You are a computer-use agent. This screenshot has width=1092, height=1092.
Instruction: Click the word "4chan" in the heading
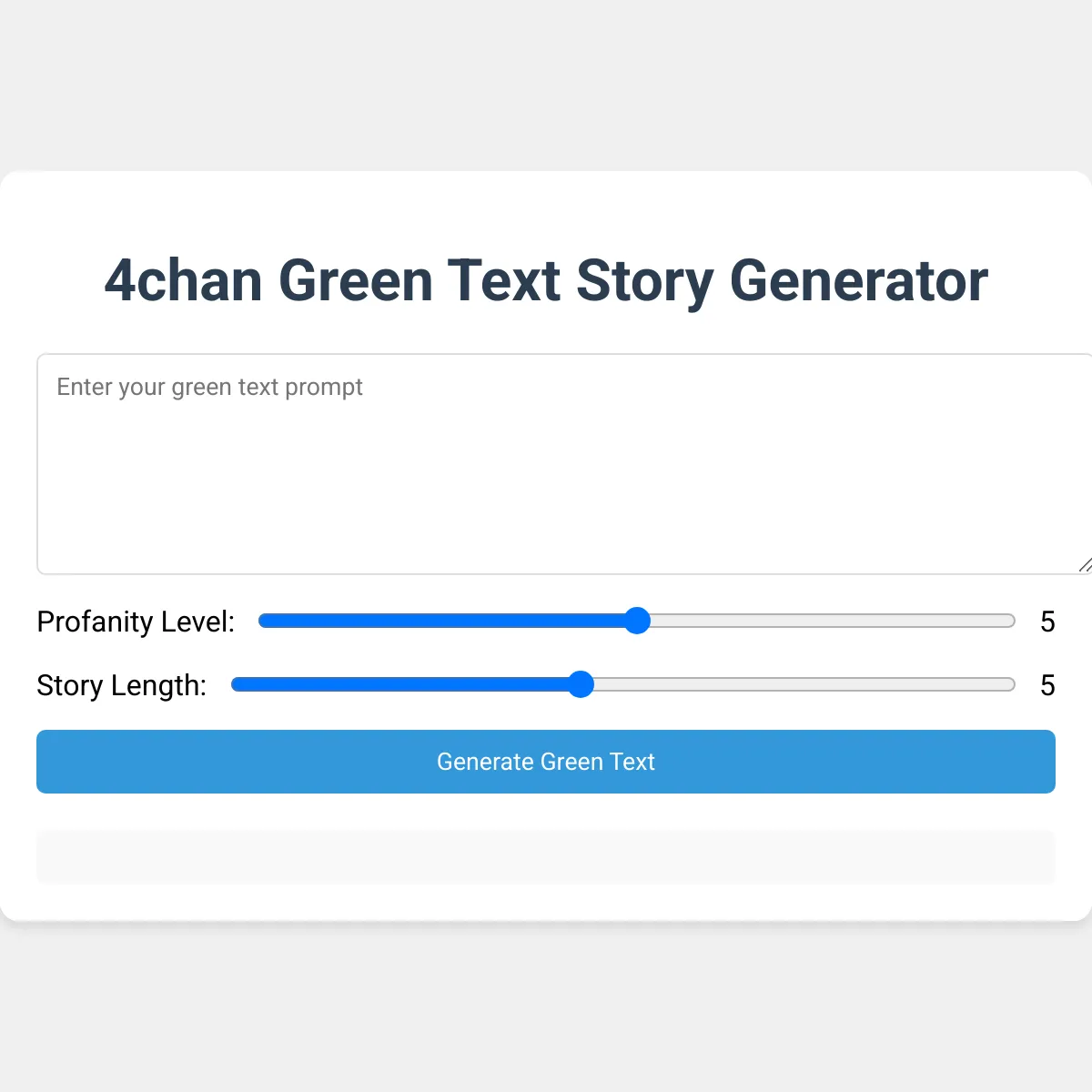[x=183, y=280]
